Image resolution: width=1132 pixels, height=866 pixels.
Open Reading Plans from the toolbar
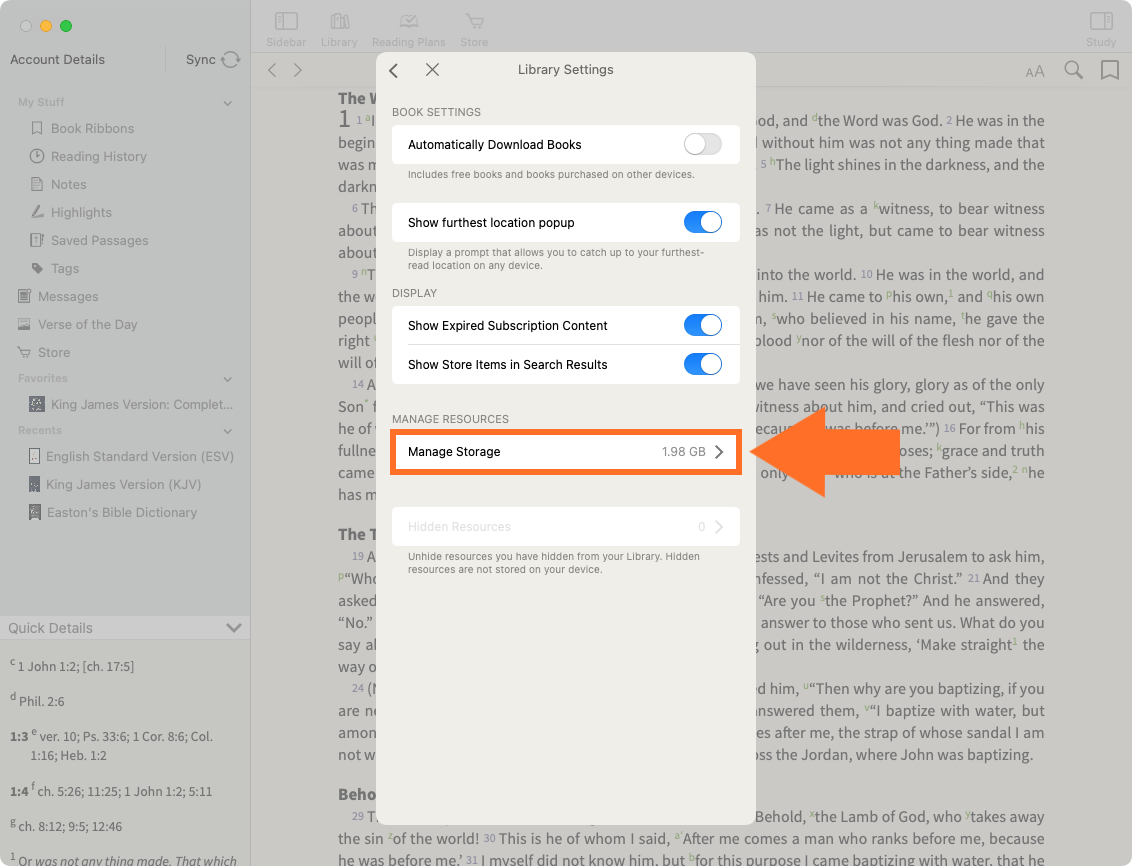pos(408,23)
